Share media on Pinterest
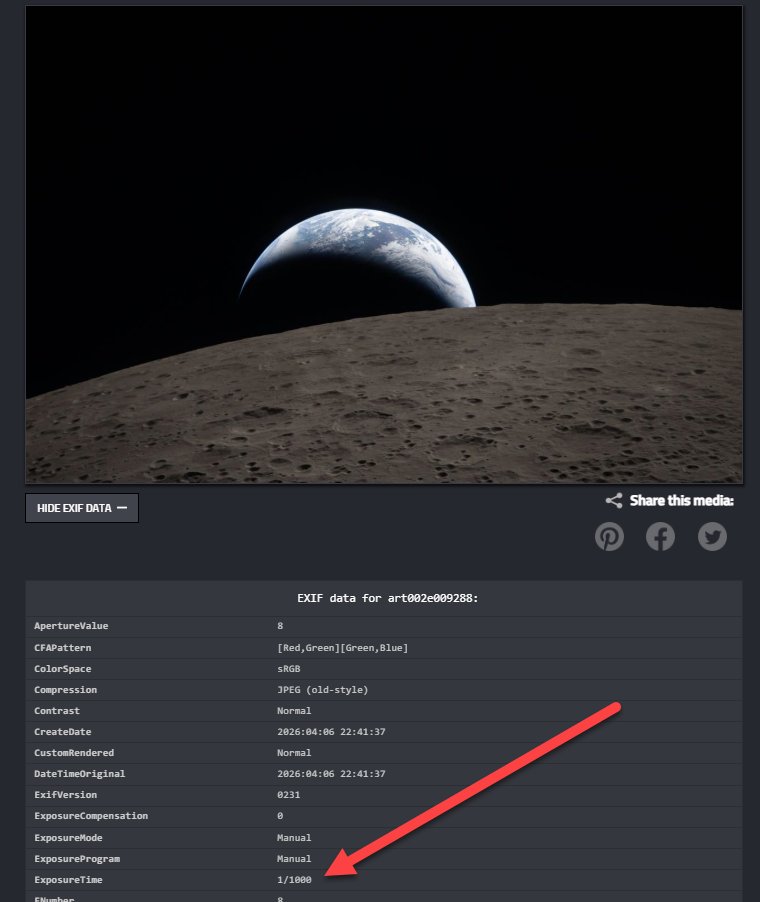Image resolution: width=760 pixels, height=902 pixels. pos(609,537)
